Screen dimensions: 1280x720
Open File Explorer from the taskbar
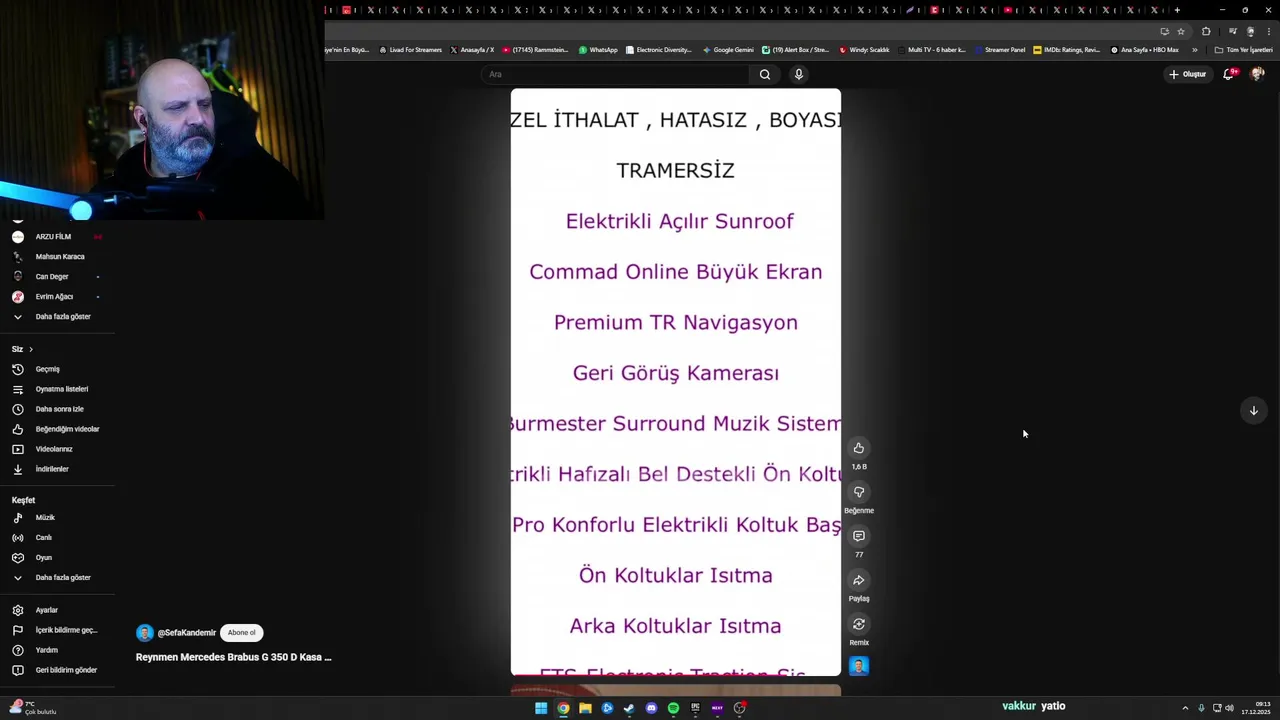(585, 708)
